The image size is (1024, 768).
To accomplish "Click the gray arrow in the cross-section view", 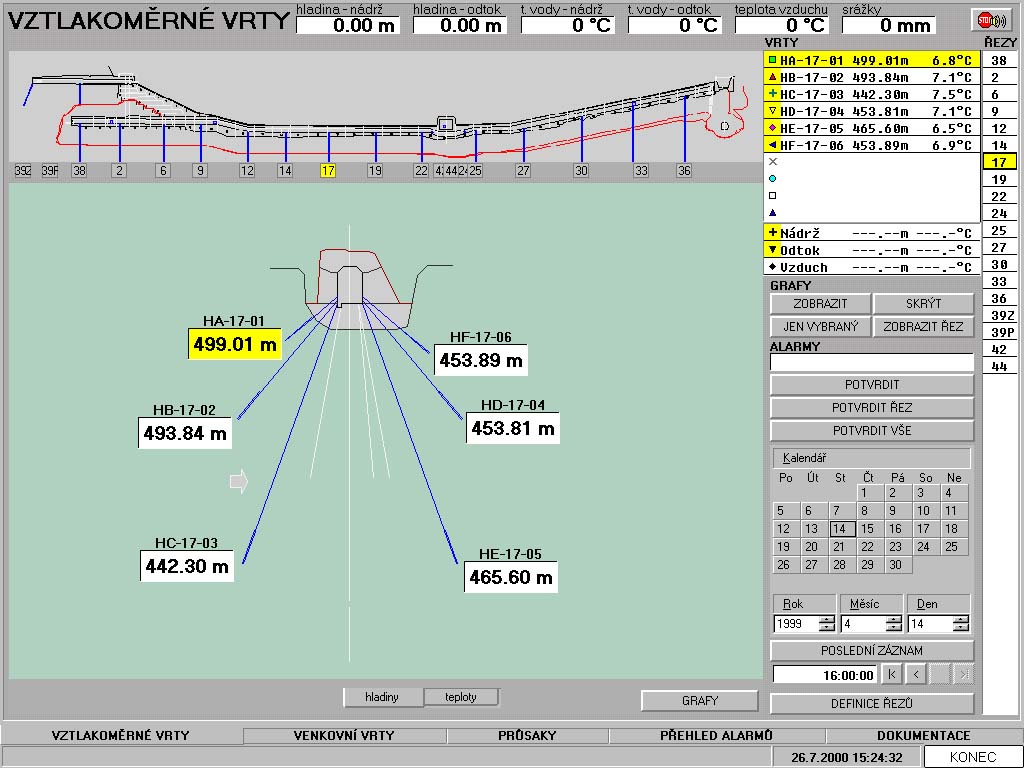I will coord(238,482).
